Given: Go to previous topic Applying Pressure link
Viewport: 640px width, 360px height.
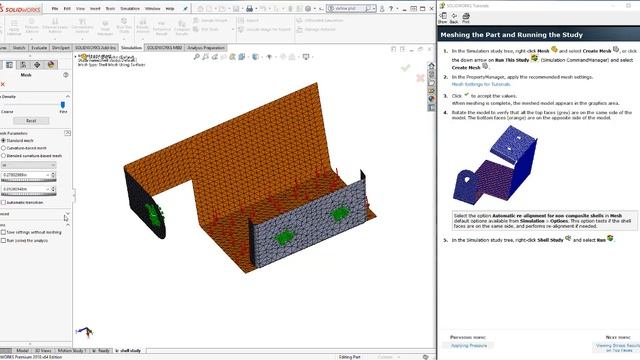Looking at the screenshot, I should [469, 345].
